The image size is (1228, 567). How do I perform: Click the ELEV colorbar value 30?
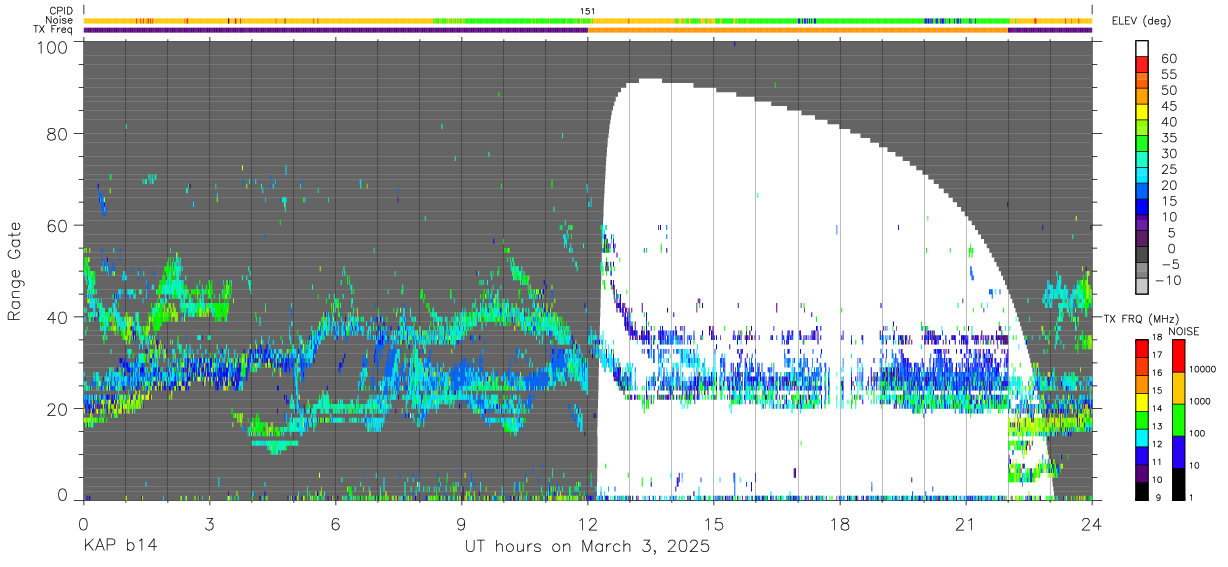[1168, 154]
